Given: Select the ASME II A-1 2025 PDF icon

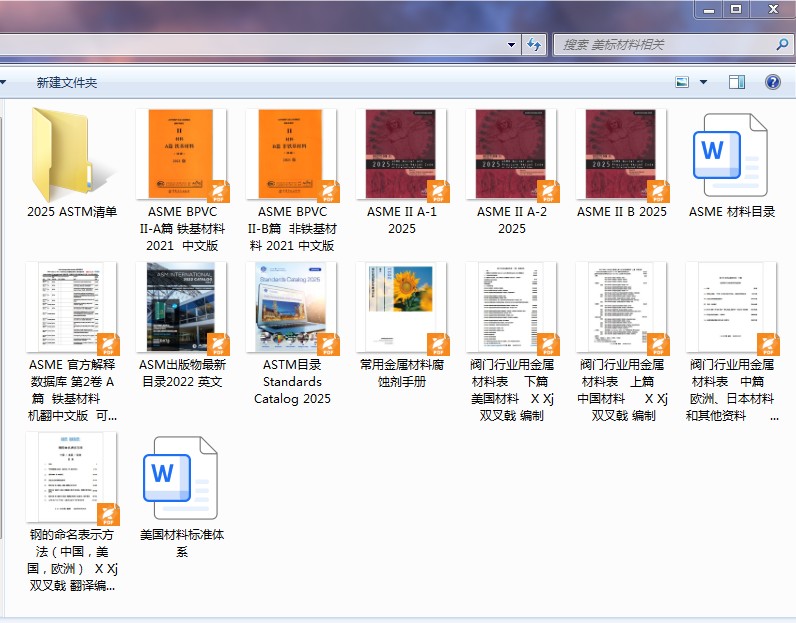Looking at the screenshot, I should point(402,154).
